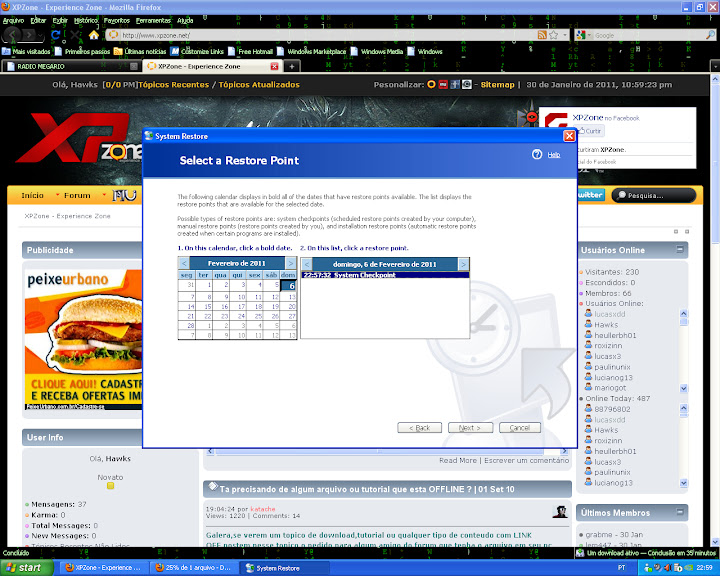Viewport: 720px width, 576px height.
Task: Open a new tab with plus button
Action: pyautogui.click(x=292, y=67)
